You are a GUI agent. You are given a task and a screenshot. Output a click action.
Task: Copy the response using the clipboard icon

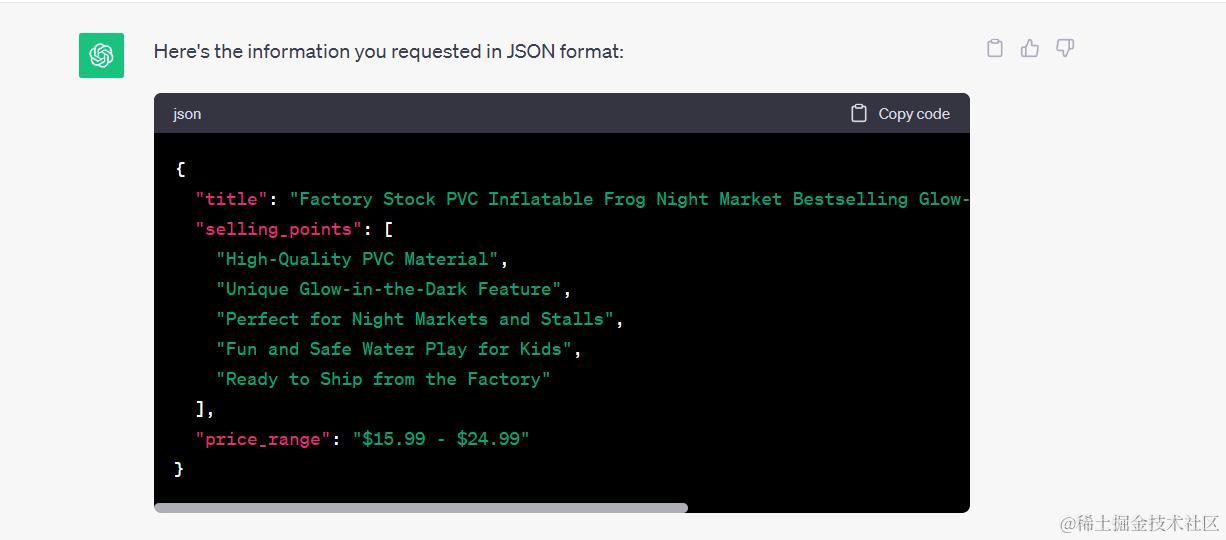[995, 48]
